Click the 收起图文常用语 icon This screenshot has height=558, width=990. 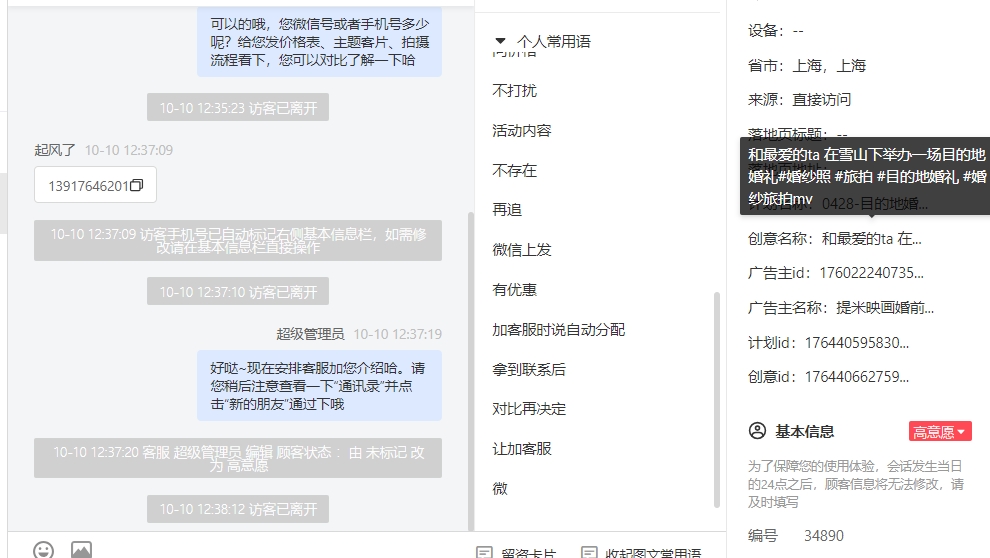[x=588, y=552]
